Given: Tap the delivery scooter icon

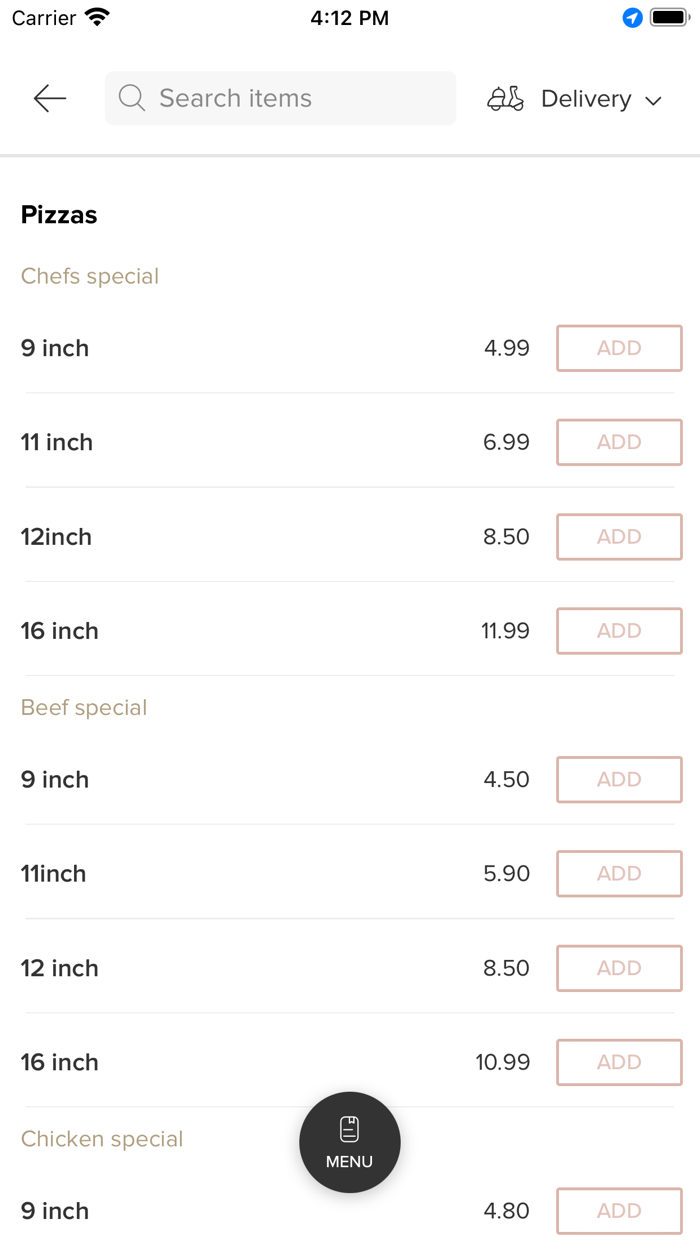Looking at the screenshot, I should click(x=505, y=98).
